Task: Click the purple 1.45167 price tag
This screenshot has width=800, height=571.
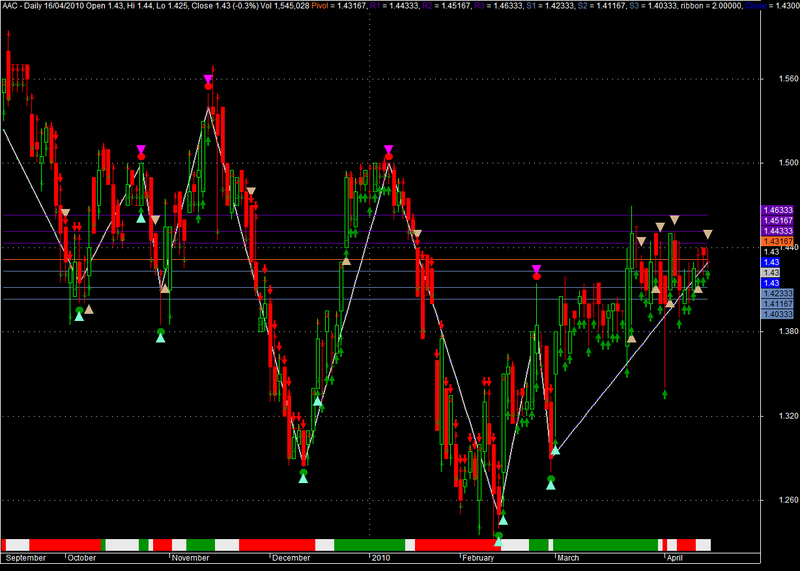Action: (x=778, y=220)
